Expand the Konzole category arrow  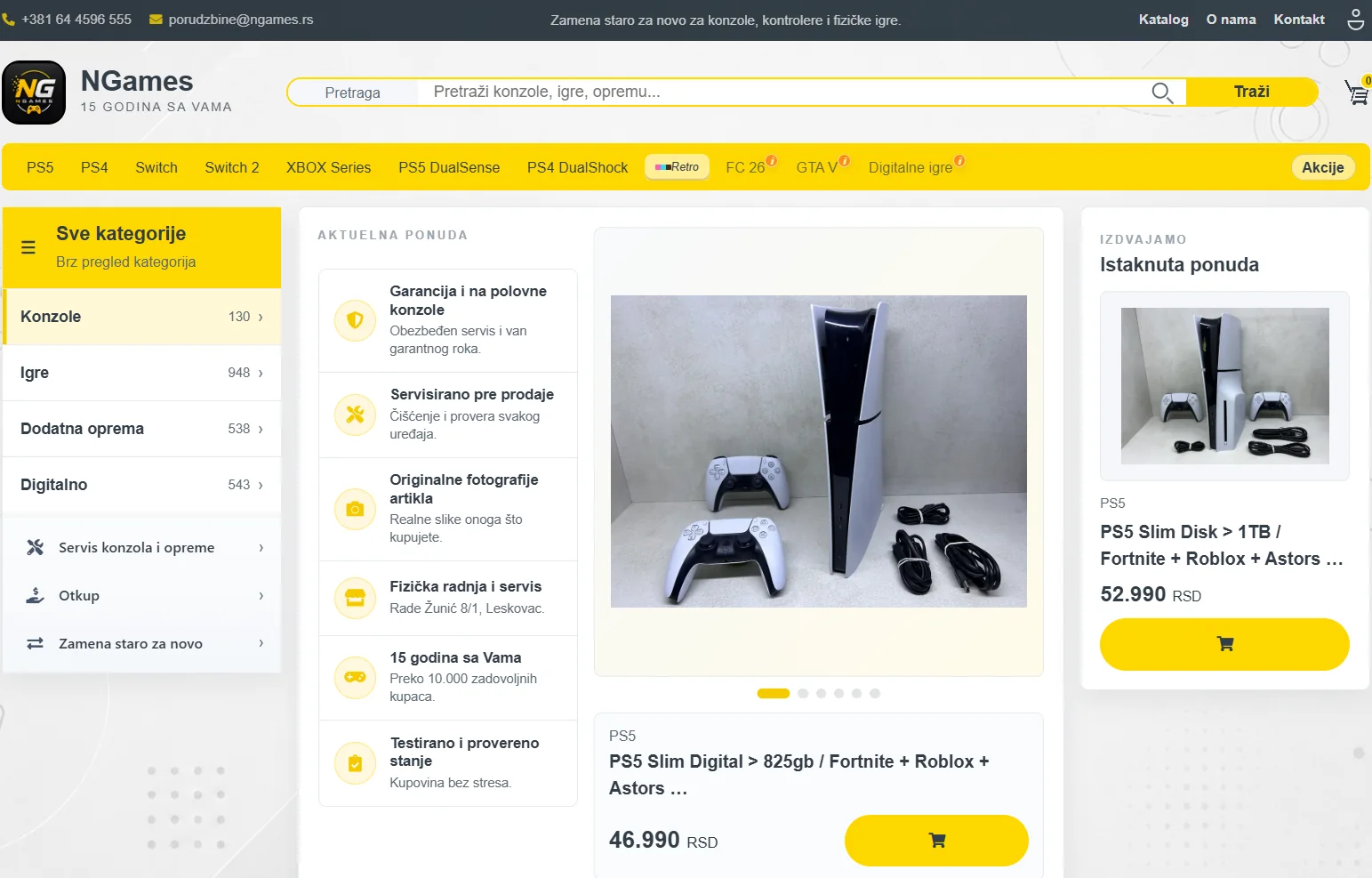[261, 317]
